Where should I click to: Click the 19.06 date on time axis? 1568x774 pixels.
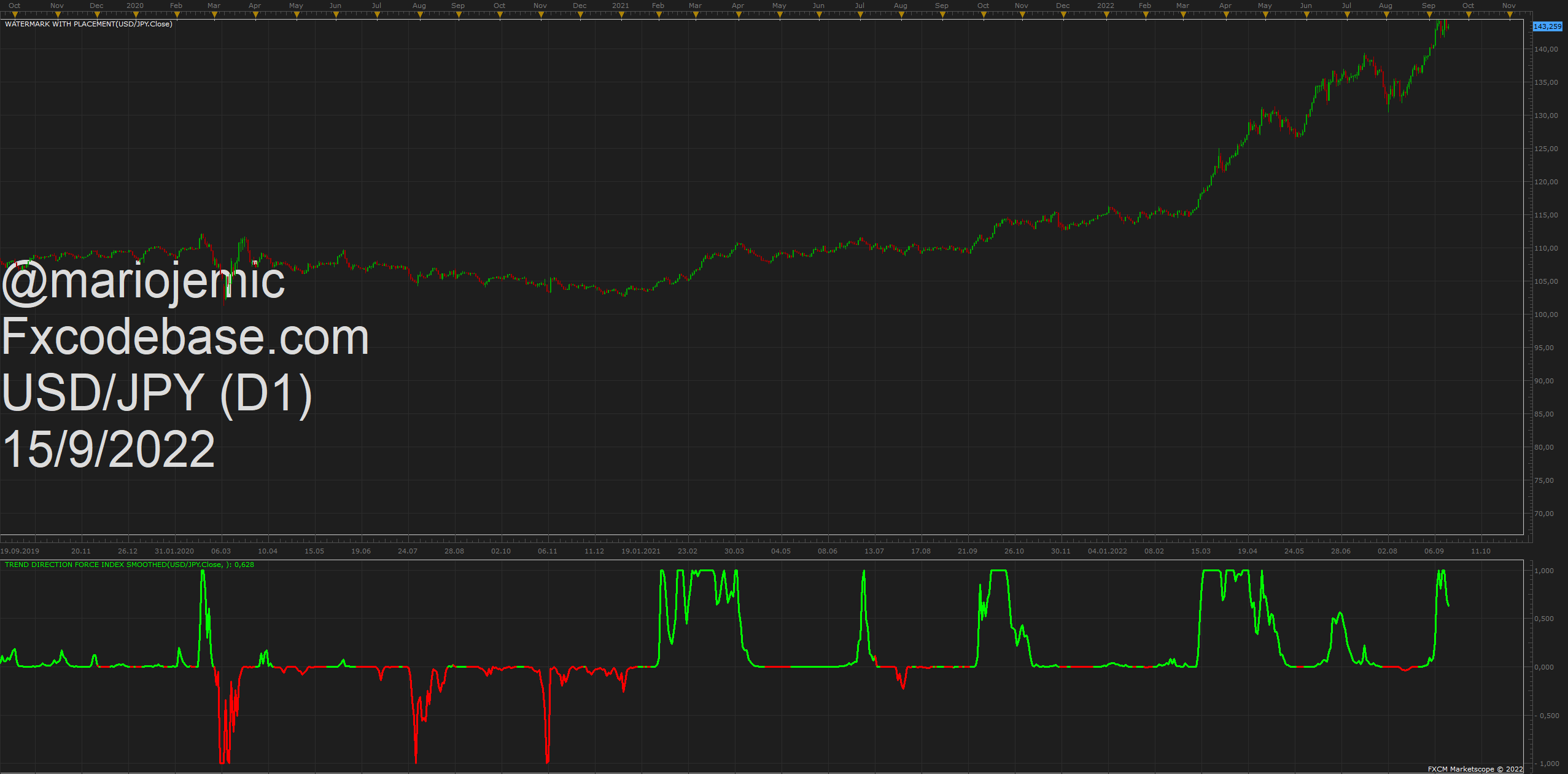pyautogui.click(x=361, y=551)
